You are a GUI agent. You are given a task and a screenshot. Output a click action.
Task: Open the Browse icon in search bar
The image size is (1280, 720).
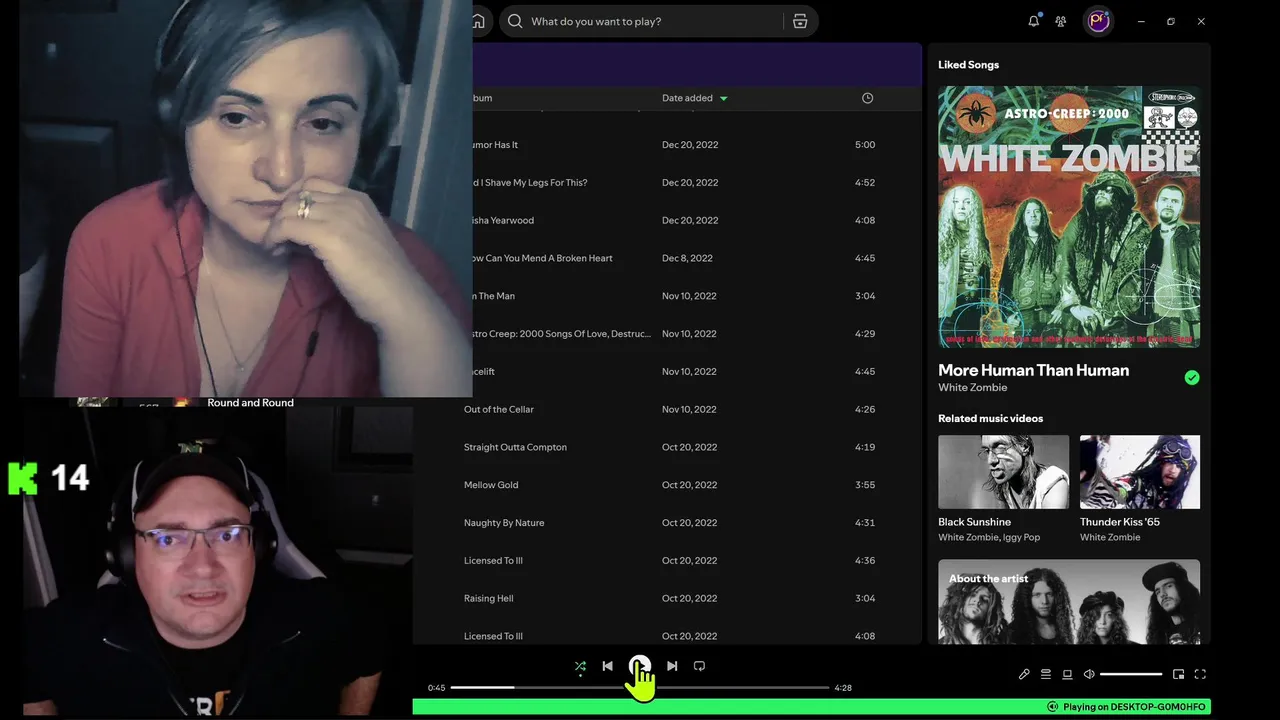(x=800, y=21)
